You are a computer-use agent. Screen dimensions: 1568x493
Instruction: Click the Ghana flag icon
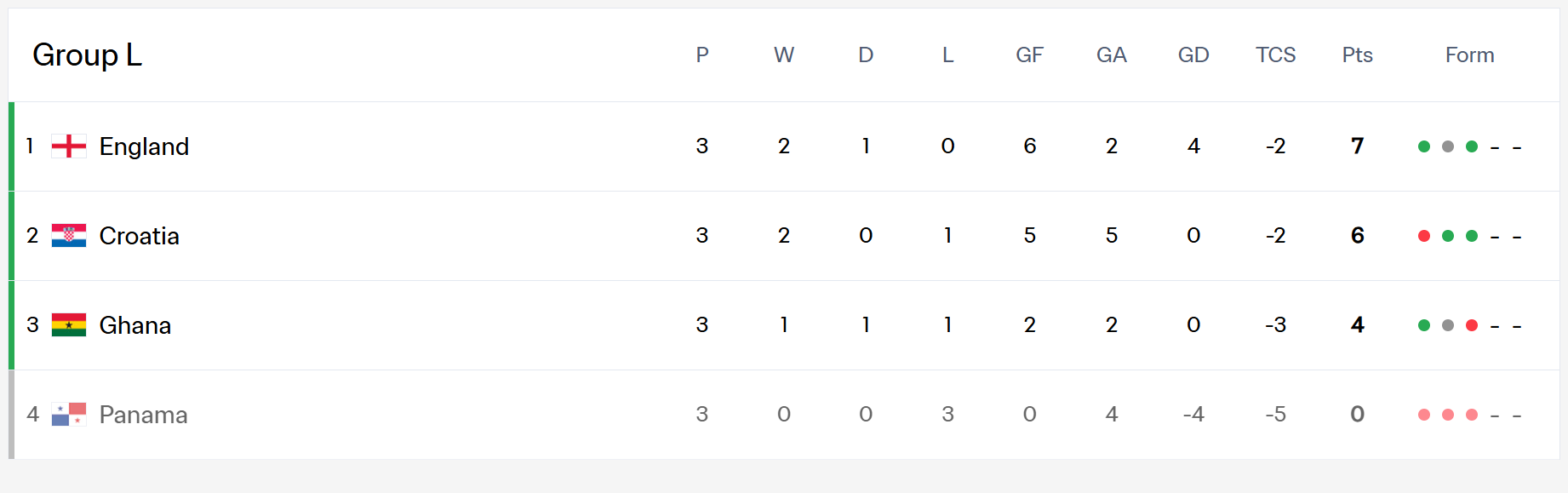[69, 325]
